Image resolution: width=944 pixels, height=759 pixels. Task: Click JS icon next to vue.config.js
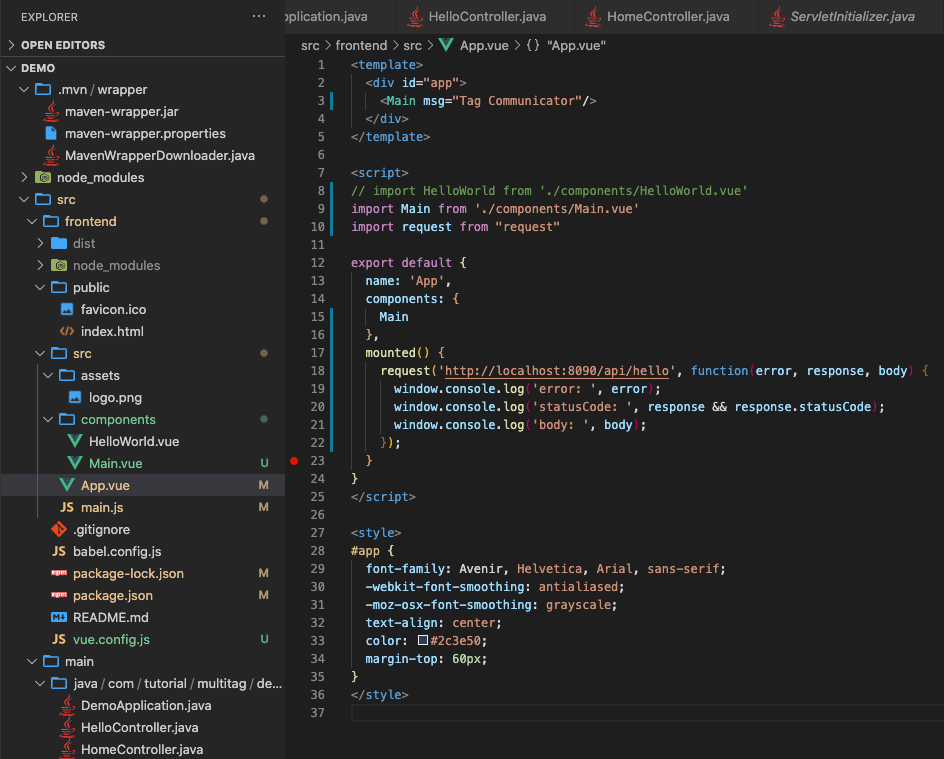click(59, 639)
